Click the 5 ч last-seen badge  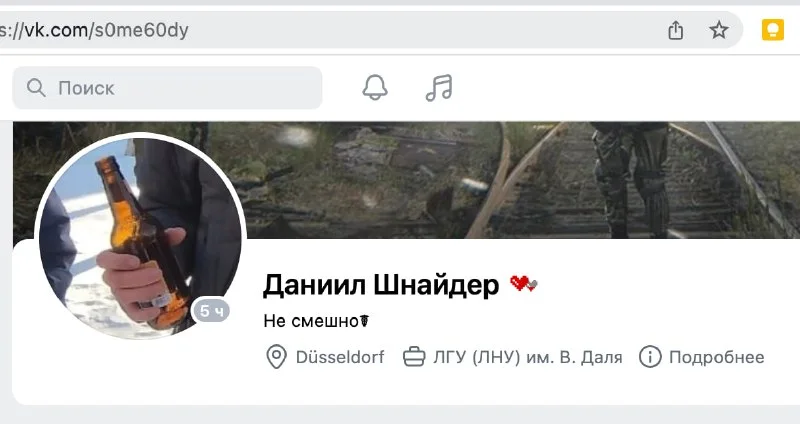(211, 311)
